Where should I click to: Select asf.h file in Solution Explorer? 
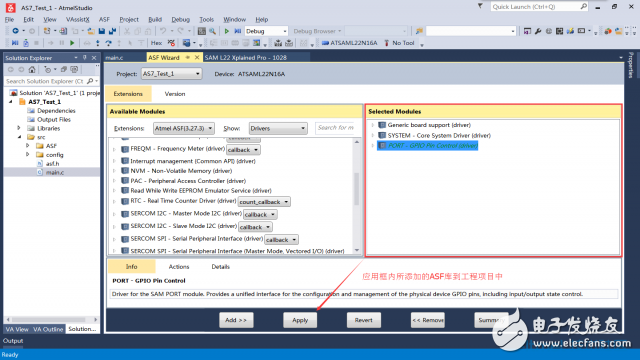pyautogui.click(x=52, y=163)
